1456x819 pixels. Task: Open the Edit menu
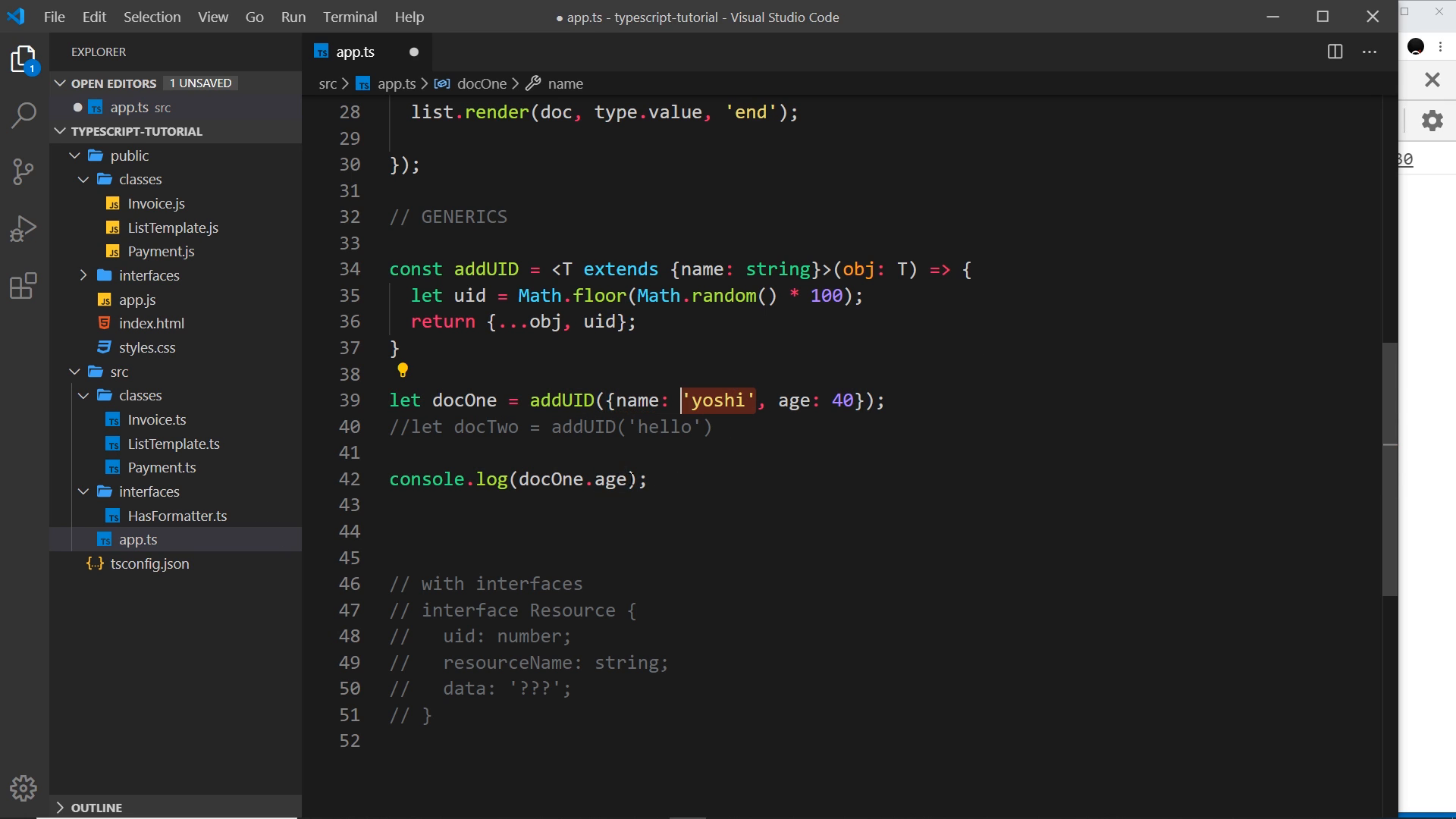click(94, 17)
